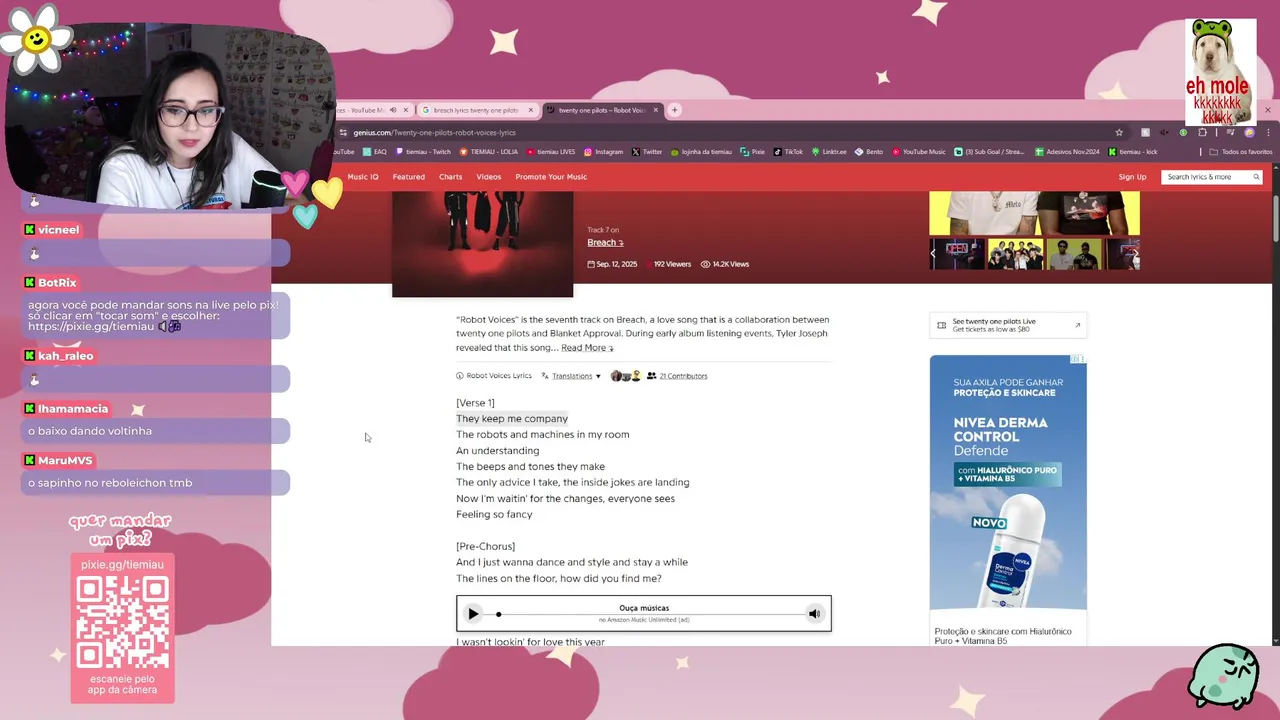This screenshot has width=1280, height=720.
Task: Click contributor avatars beside Translations
Action: click(625, 376)
